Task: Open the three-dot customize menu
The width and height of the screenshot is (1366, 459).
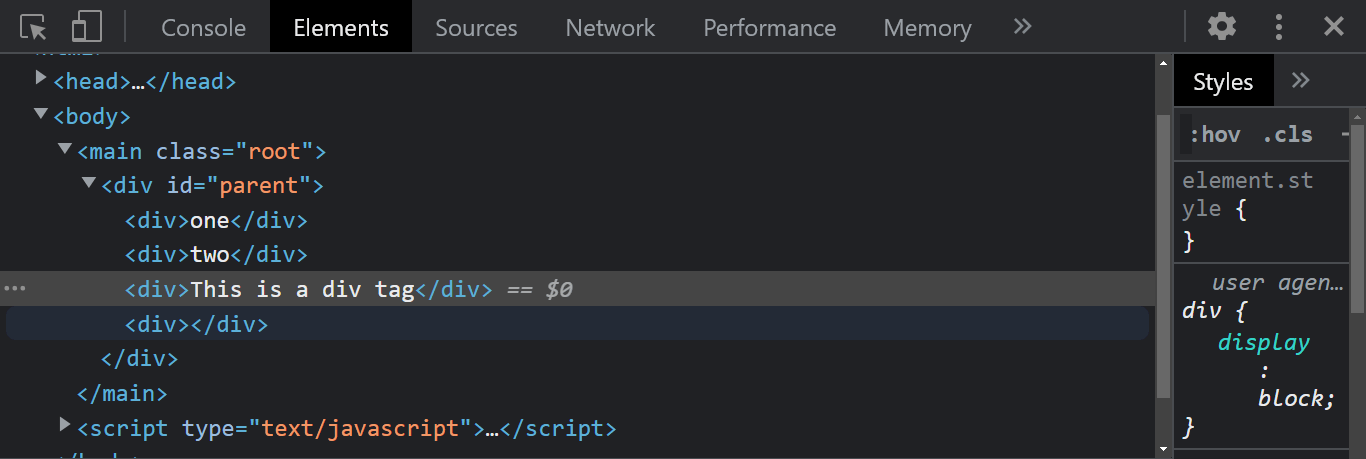Action: click(1278, 27)
